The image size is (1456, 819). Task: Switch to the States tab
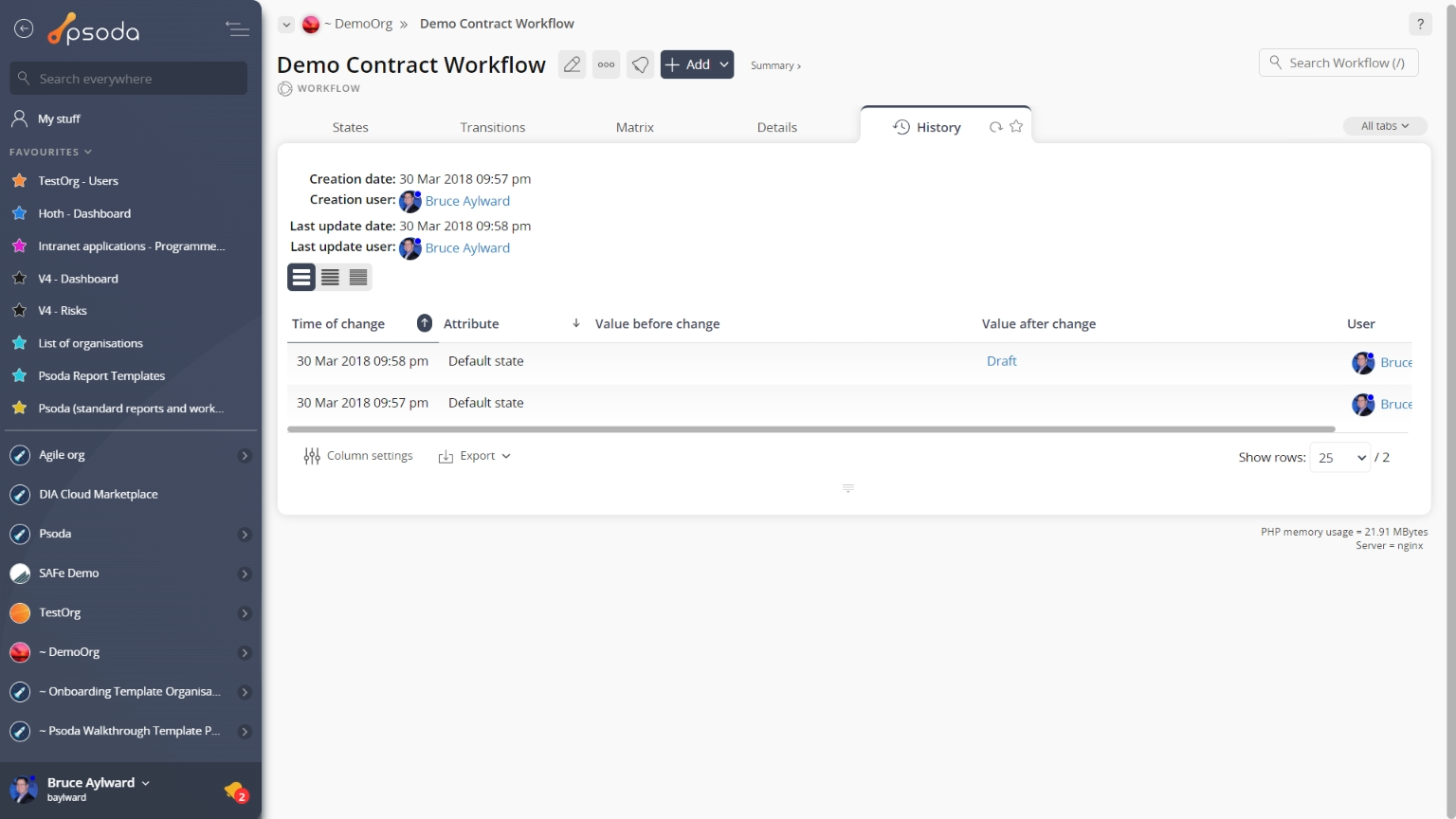coord(350,127)
